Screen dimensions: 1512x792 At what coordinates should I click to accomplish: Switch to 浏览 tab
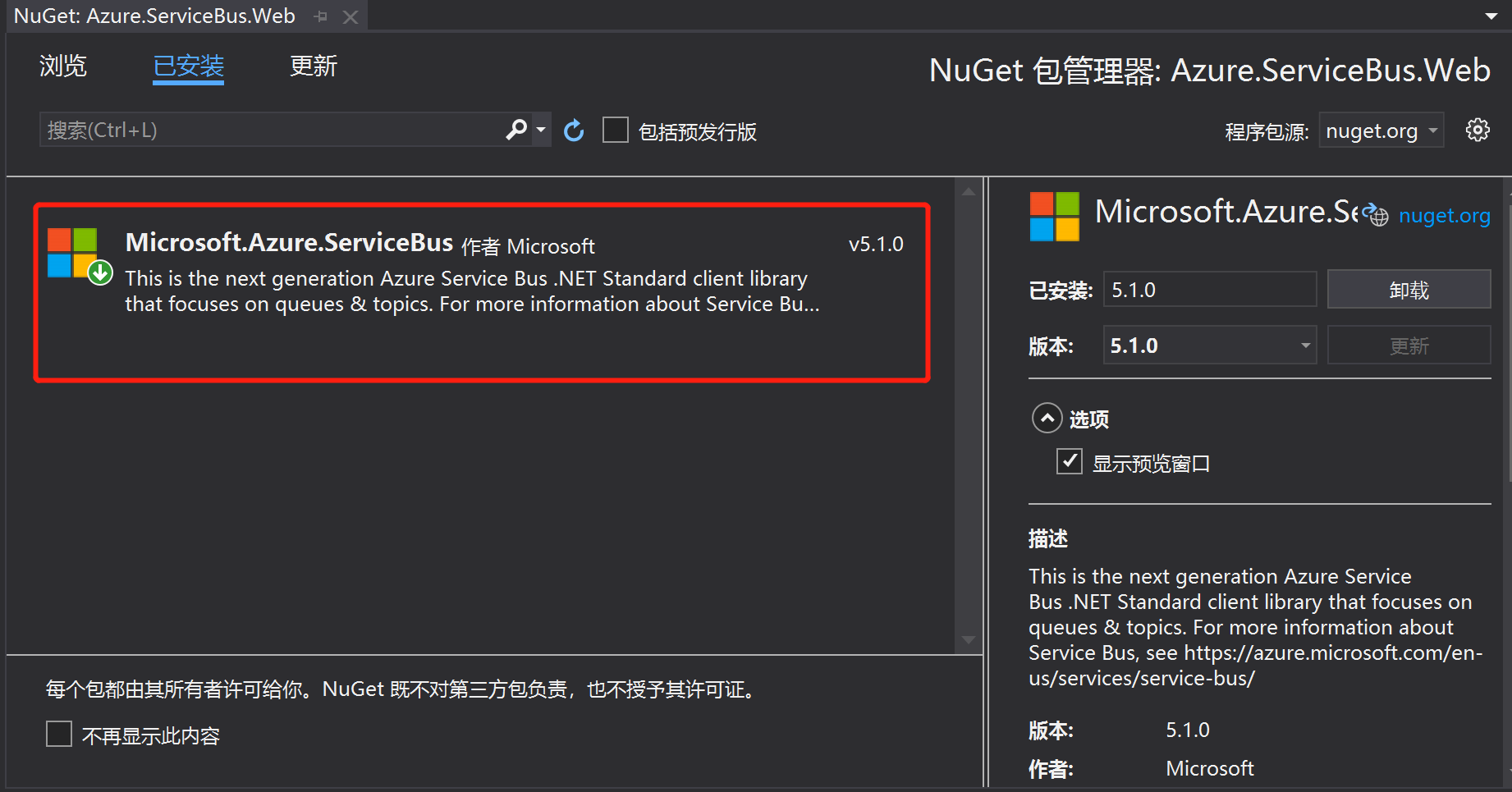pos(63,66)
